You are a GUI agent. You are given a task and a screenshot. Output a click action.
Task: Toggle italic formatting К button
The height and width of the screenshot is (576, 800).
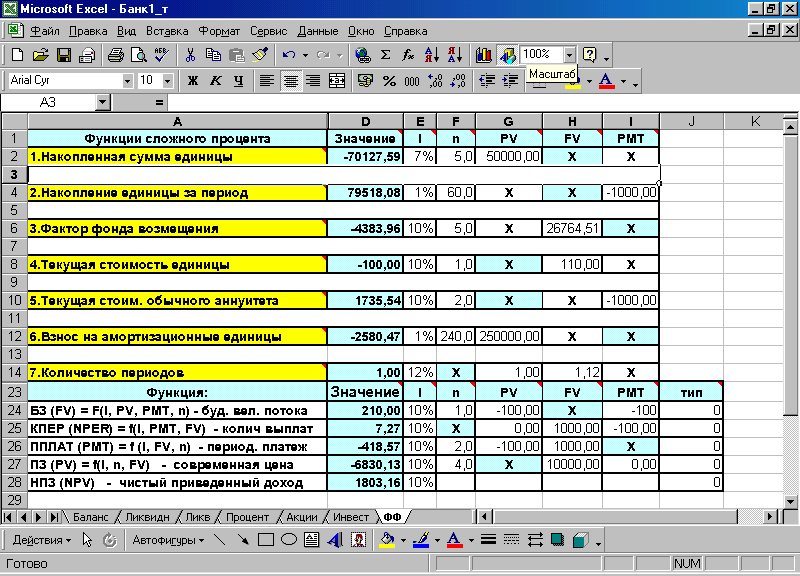(216, 81)
